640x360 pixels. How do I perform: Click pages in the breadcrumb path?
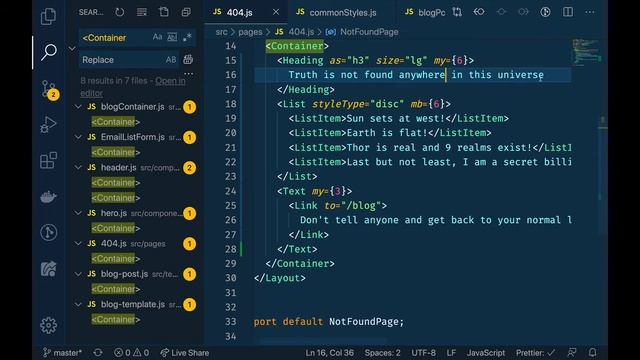pos(250,32)
